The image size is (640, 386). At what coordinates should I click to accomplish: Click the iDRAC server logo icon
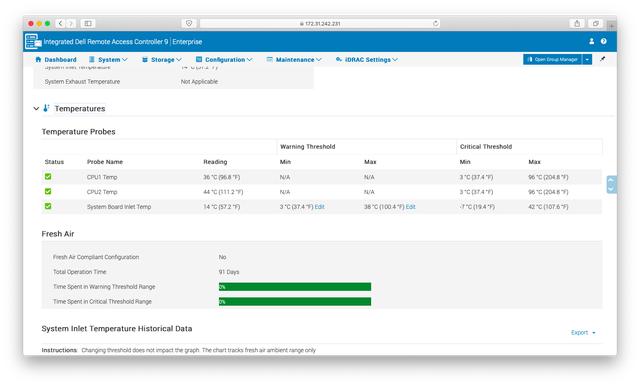[x=33, y=42]
